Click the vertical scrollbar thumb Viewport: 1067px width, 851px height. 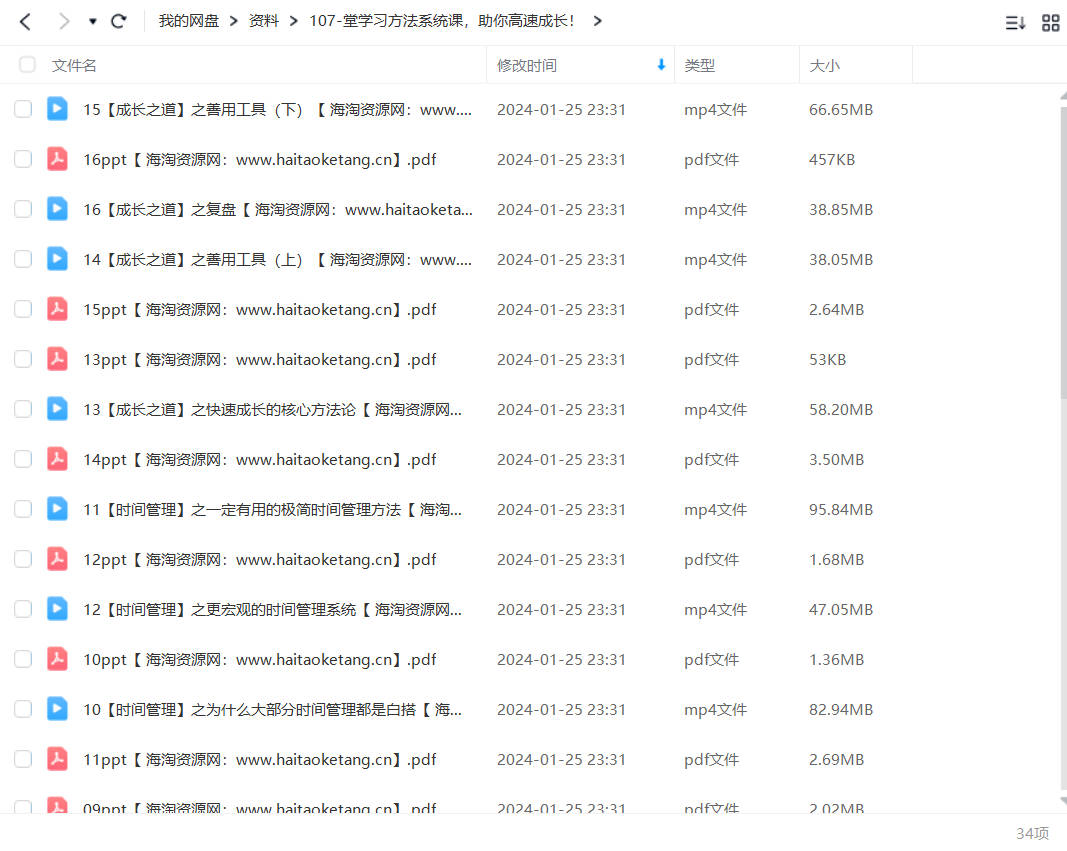point(1063,252)
